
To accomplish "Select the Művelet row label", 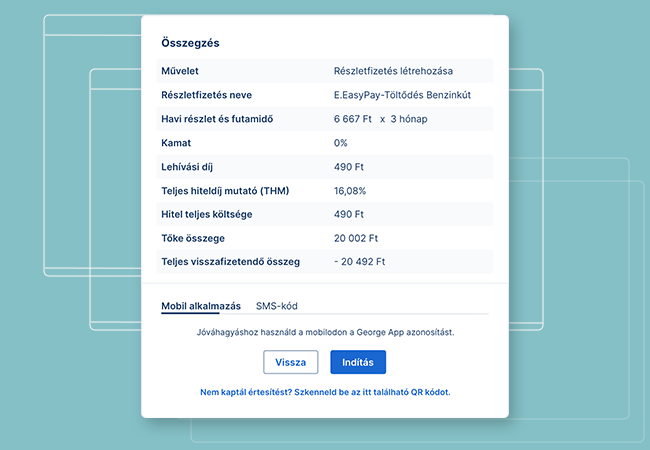I will click(180, 71).
